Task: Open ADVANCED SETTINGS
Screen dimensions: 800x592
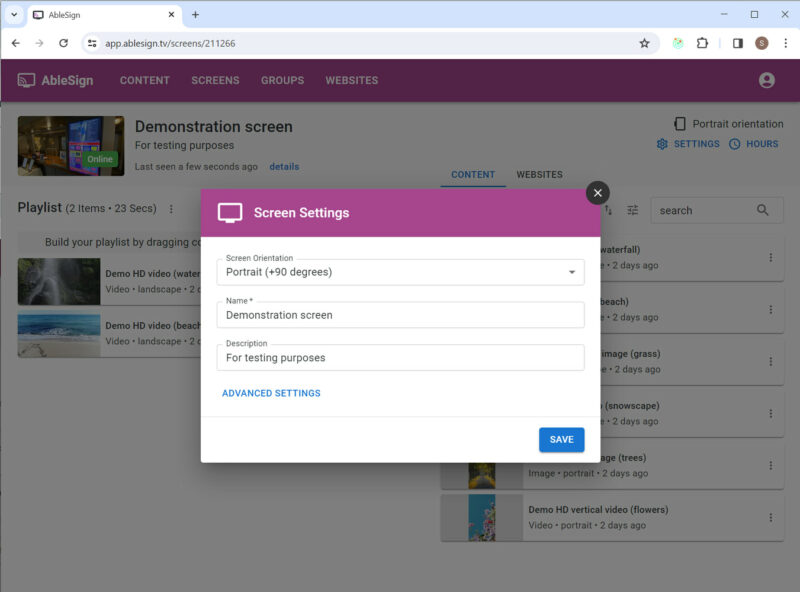Action: (x=271, y=393)
